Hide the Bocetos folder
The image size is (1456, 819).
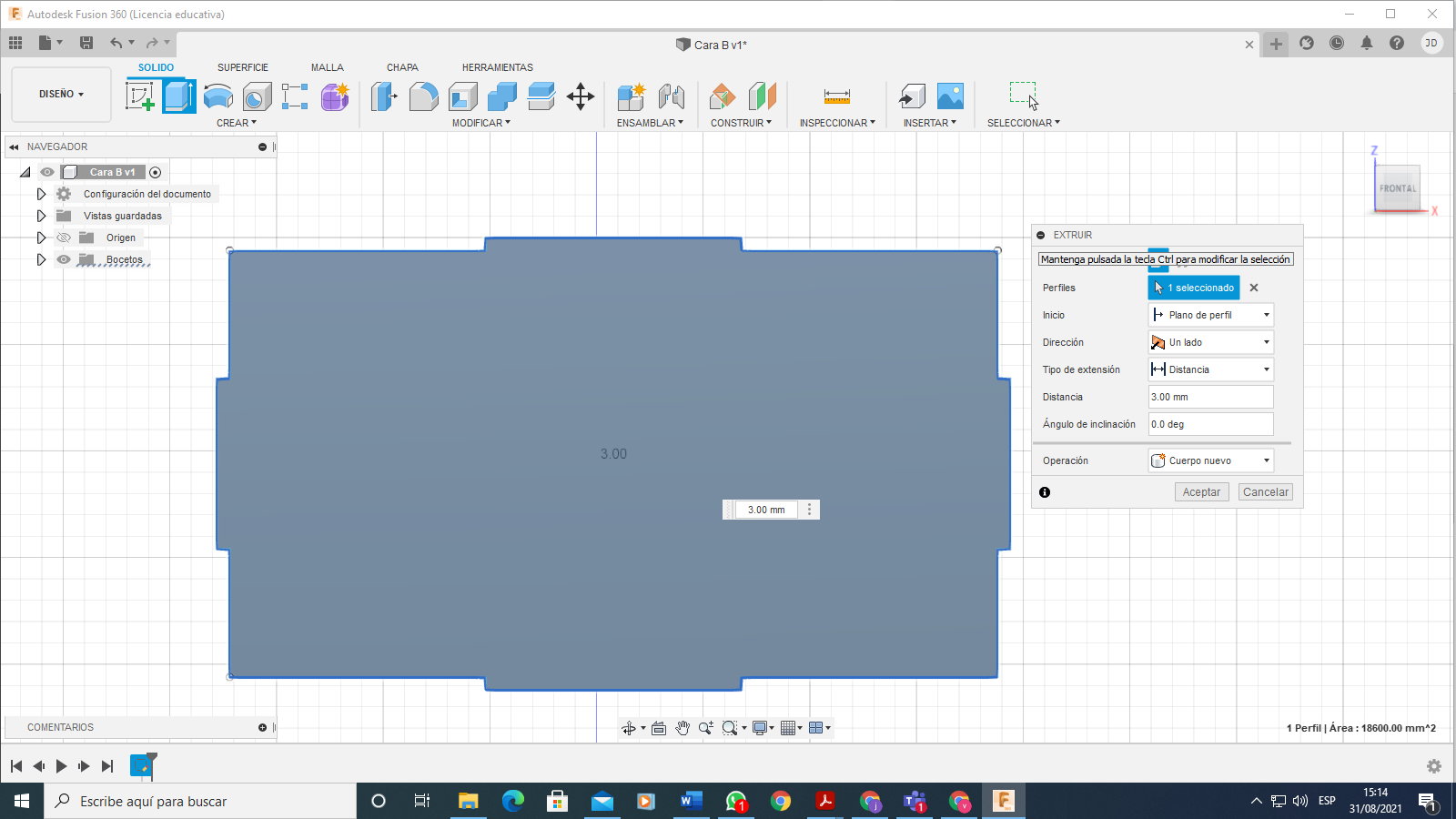click(64, 259)
